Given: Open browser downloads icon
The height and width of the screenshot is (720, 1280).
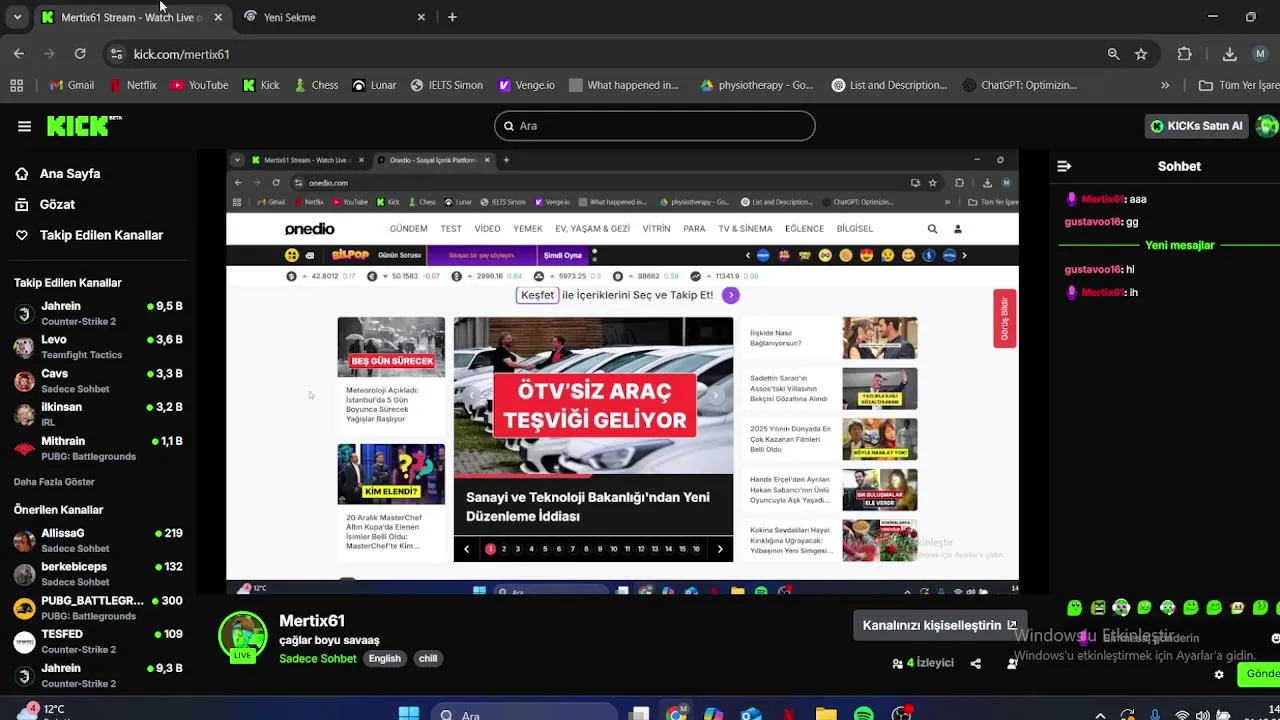Looking at the screenshot, I should (x=1230, y=54).
